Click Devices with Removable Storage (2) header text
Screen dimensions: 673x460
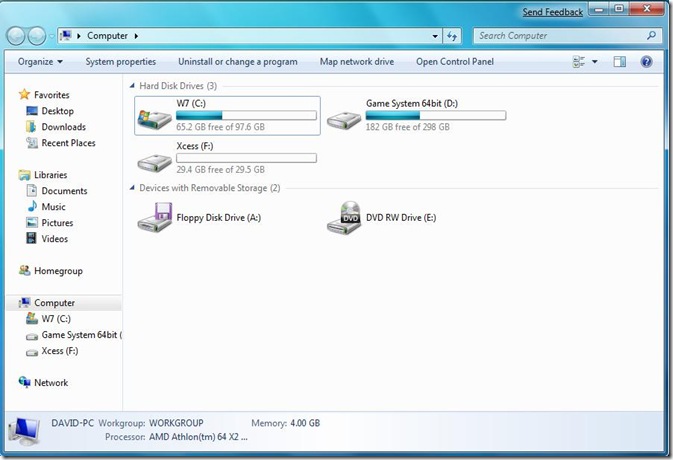tap(209, 188)
